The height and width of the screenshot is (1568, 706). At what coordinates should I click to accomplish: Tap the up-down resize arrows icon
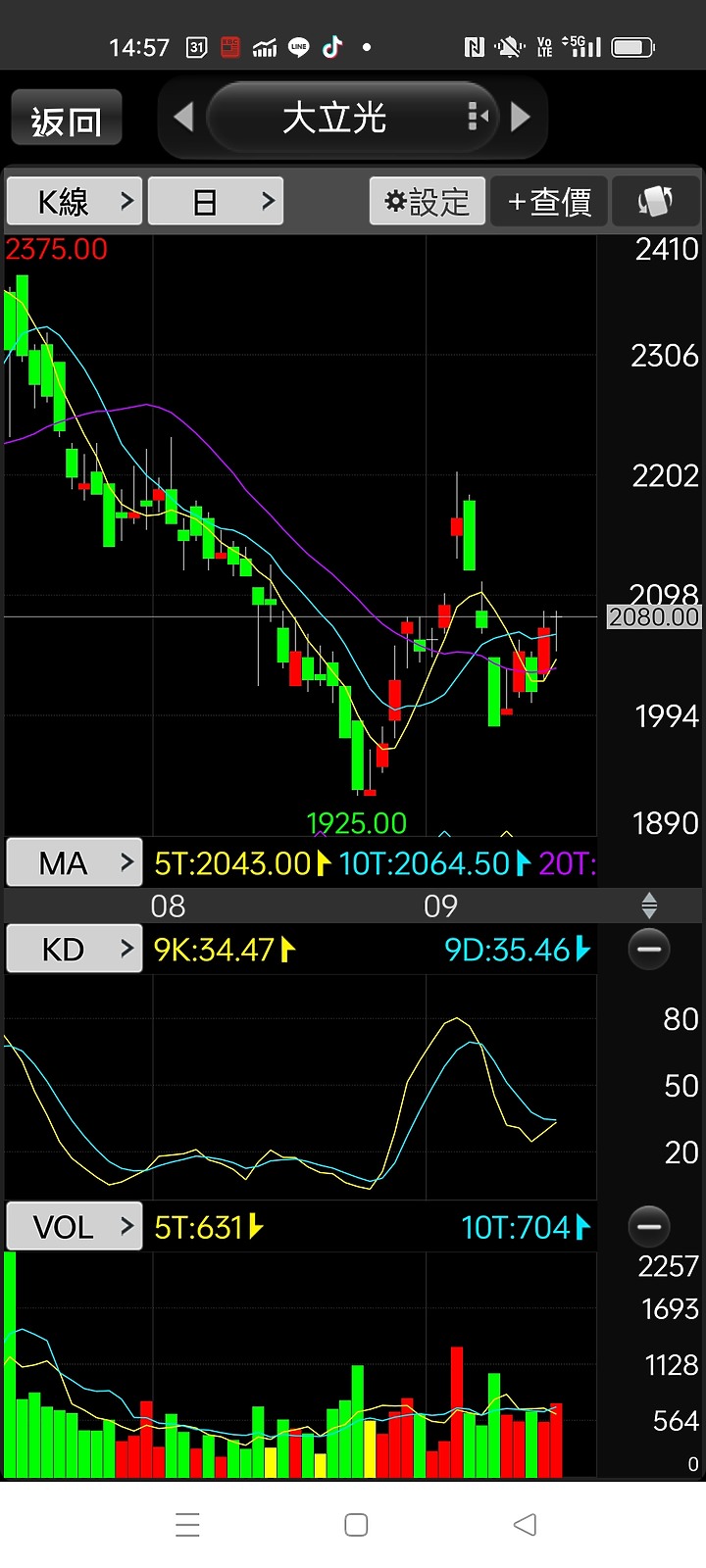pyautogui.click(x=649, y=905)
